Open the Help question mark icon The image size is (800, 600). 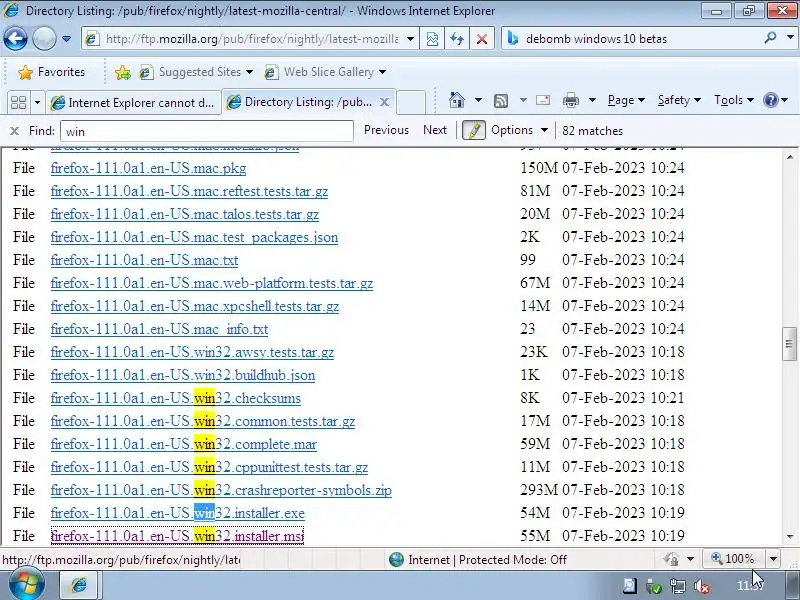point(770,100)
